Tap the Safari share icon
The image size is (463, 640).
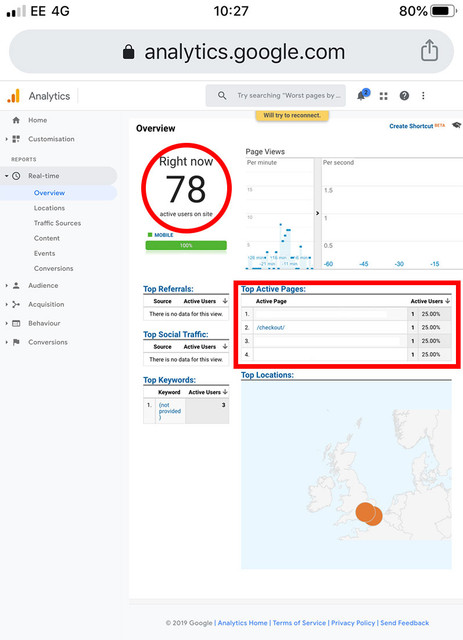(x=429, y=51)
